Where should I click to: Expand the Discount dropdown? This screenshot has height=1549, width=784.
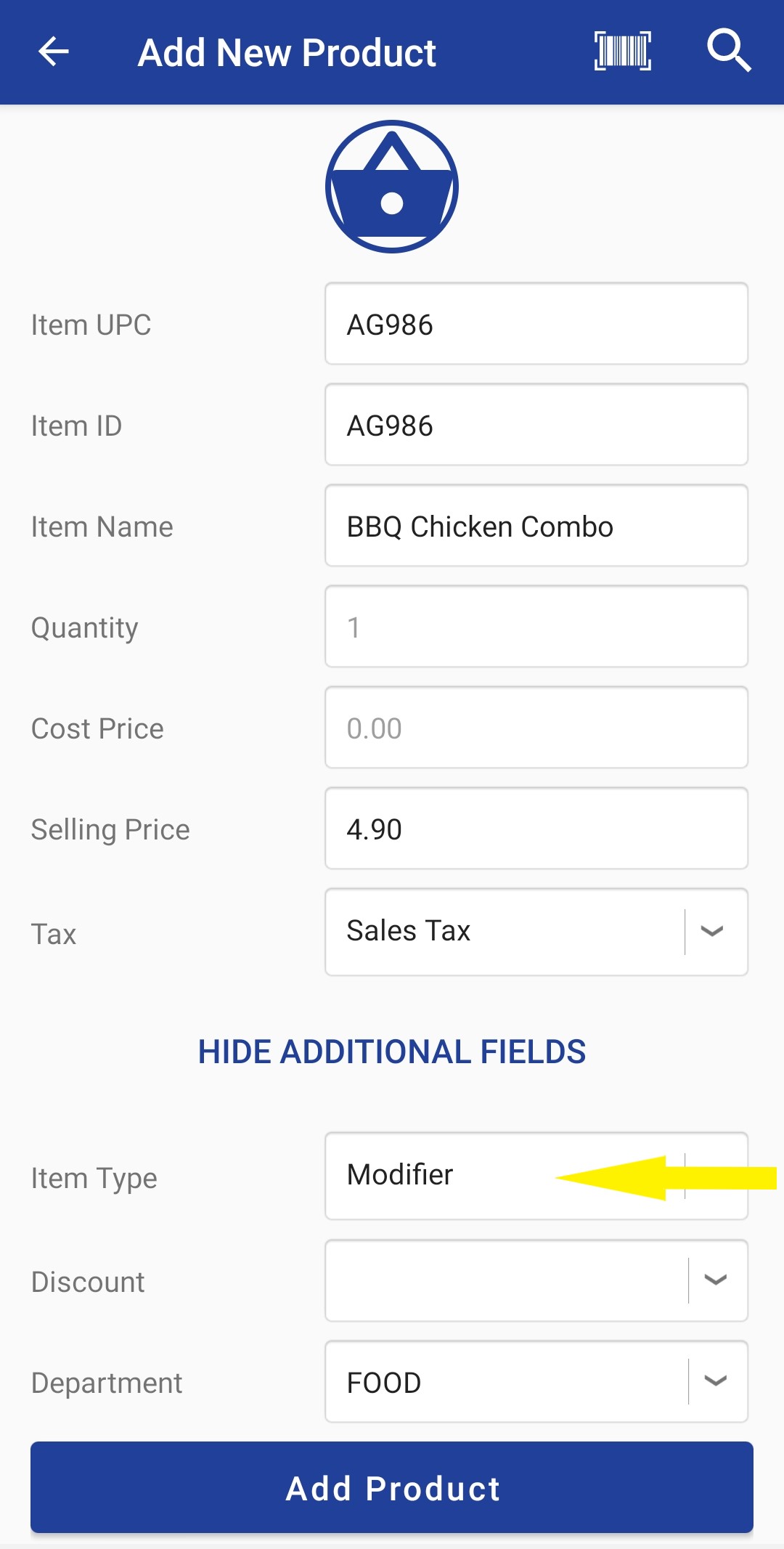pyautogui.click(x=715, y=1280)
